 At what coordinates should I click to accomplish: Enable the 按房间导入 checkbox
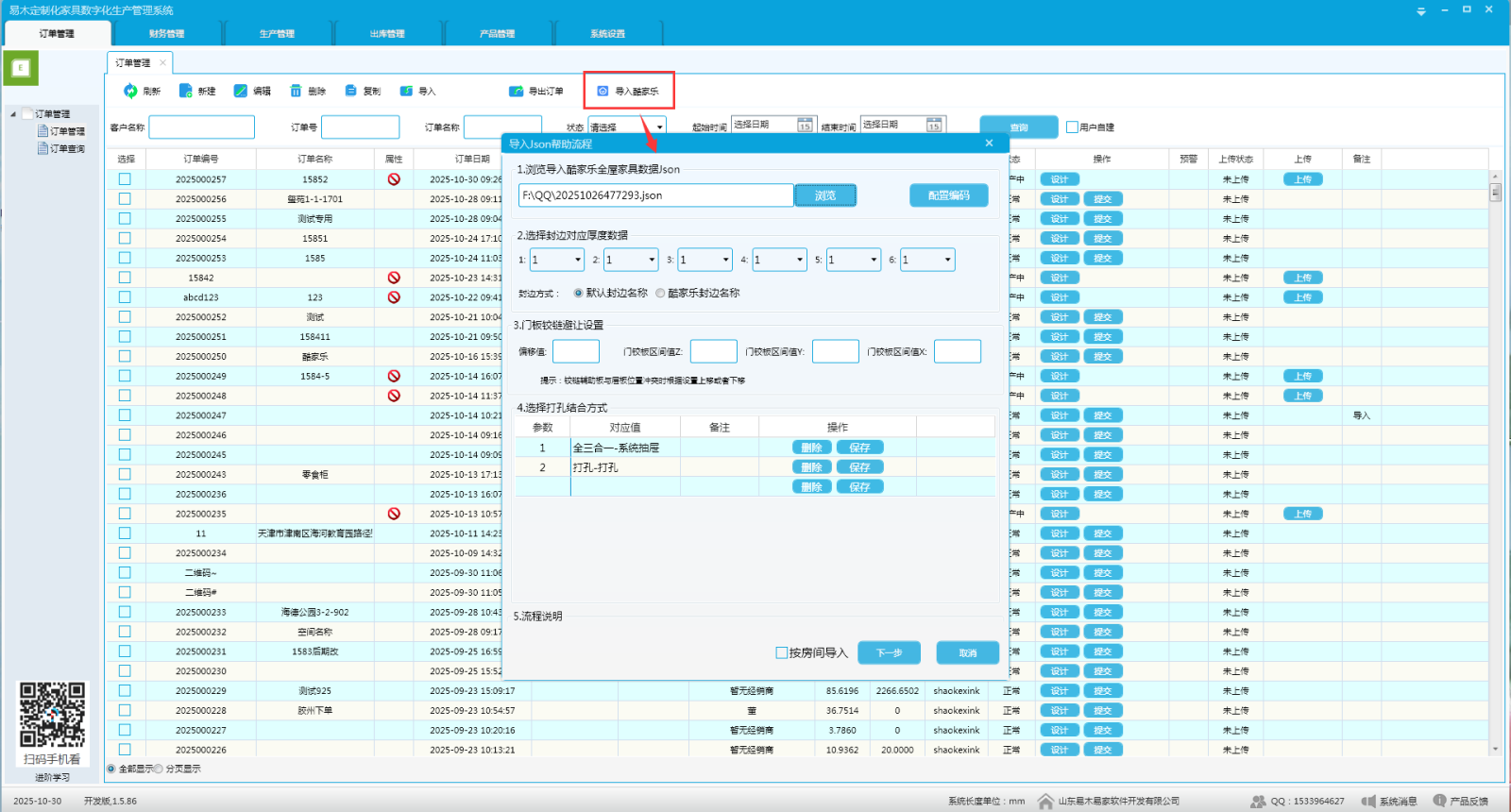782,652
